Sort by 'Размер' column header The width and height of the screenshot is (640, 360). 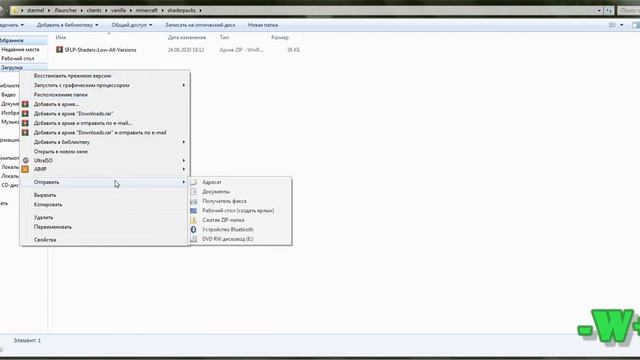pyautogui.click(x=280, y=37)
